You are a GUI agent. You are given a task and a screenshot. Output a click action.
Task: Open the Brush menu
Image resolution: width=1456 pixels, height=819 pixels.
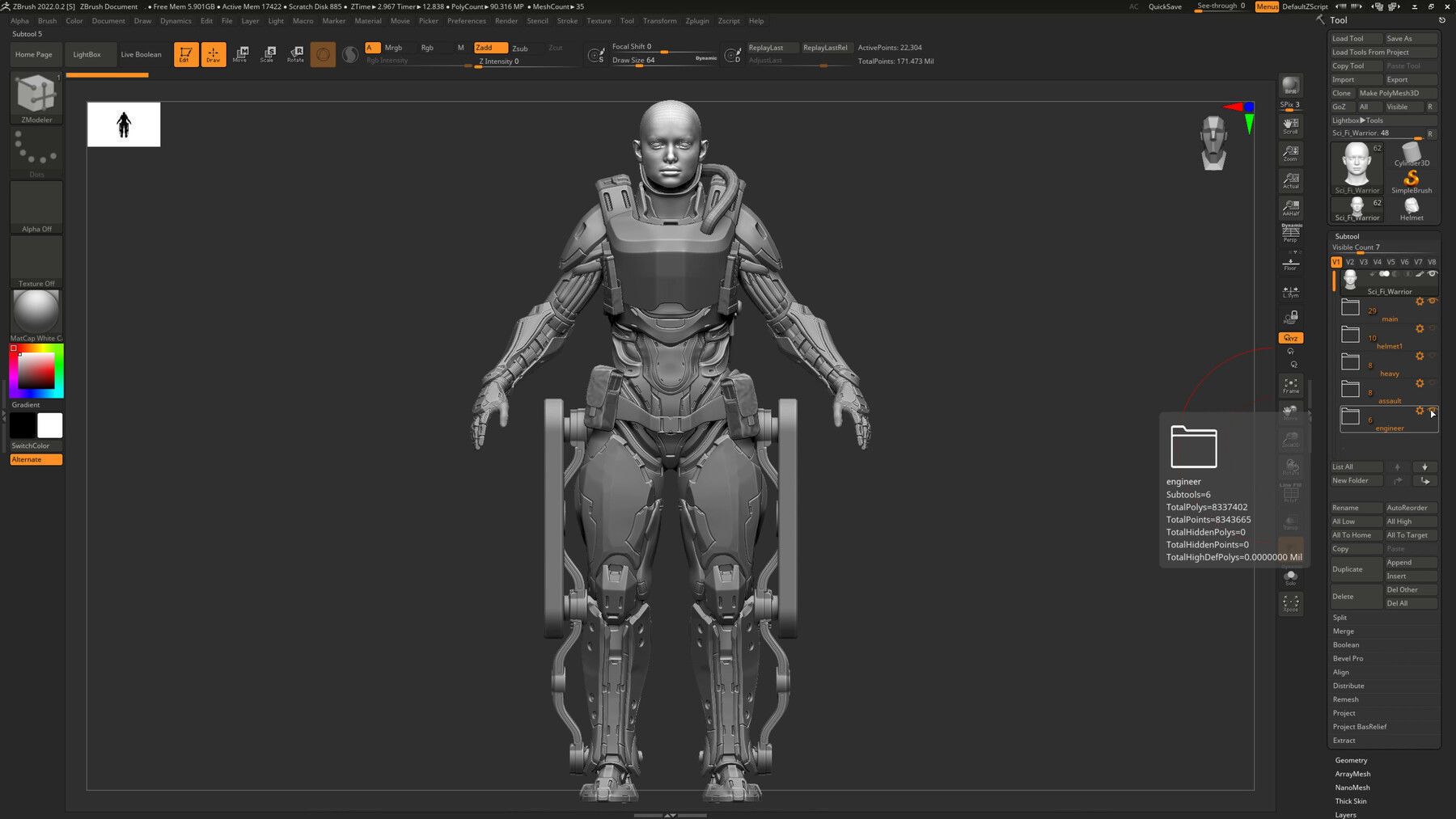pos(47,21)
